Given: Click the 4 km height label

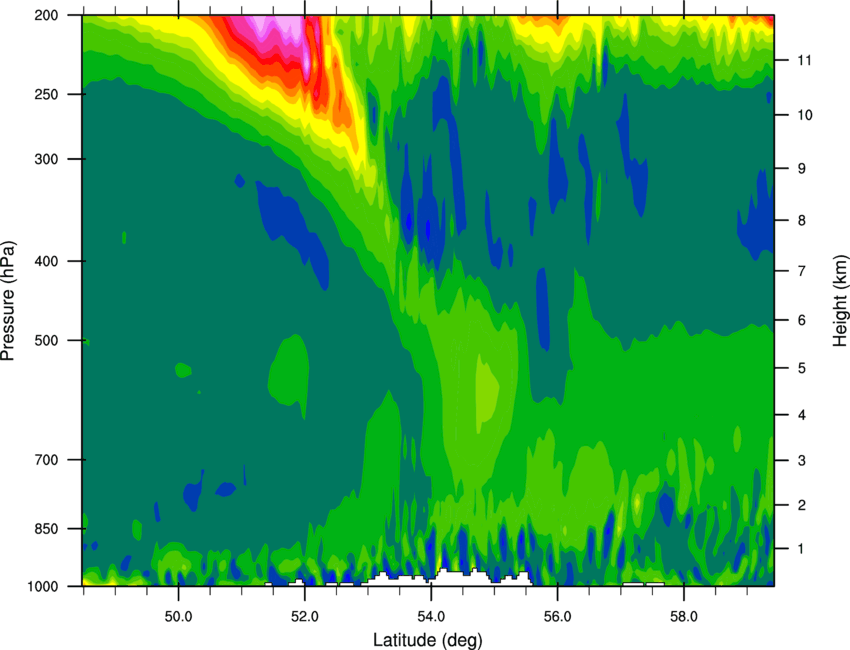Looking at the screenshot, I should pos(802,415).
